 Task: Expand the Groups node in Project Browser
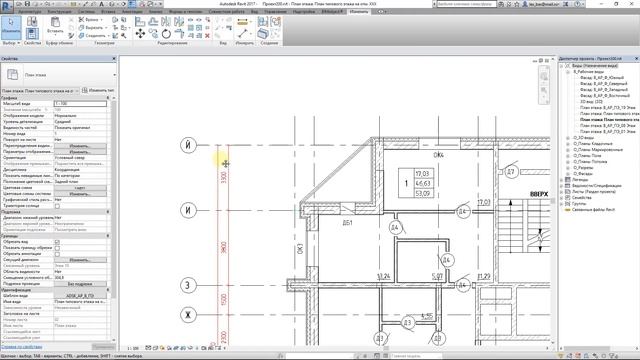click(x=562, y=204)
